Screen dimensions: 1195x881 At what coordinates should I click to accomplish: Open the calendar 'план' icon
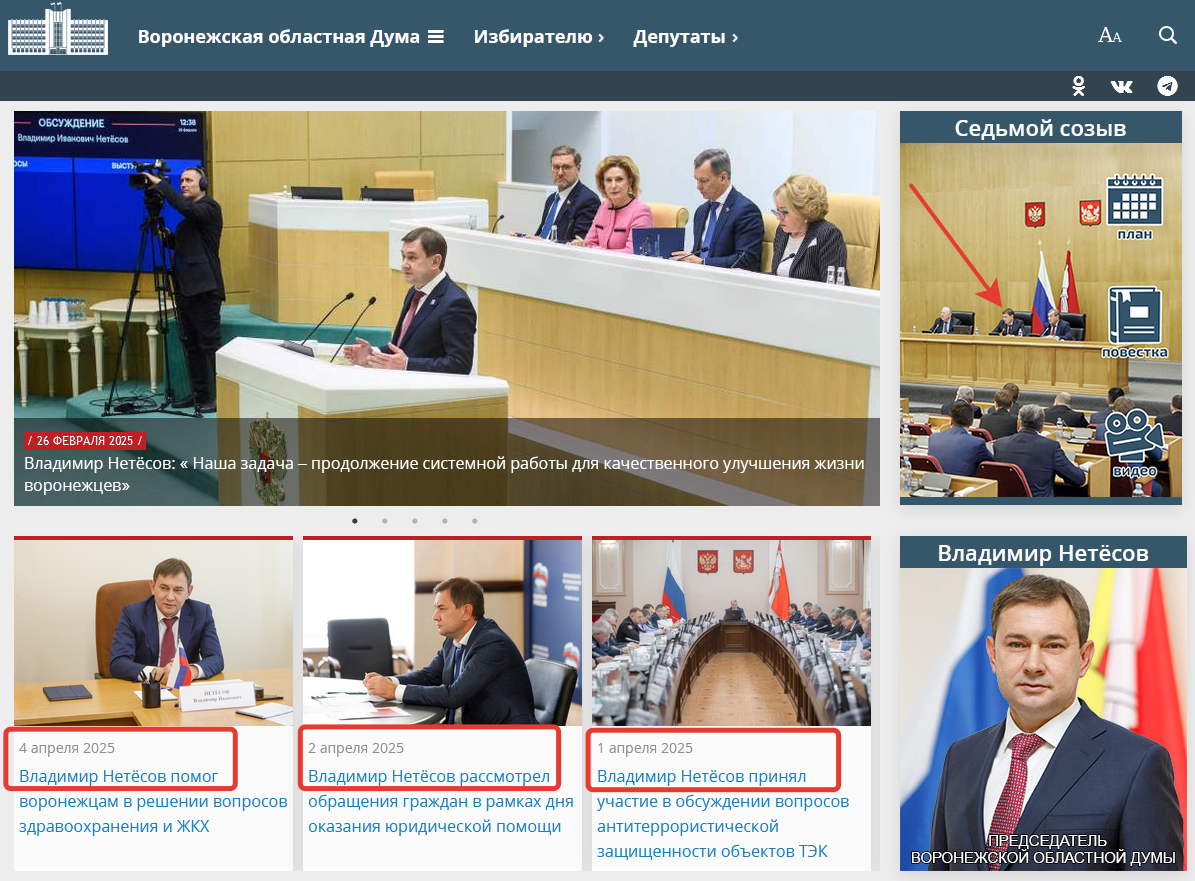click(x=1135, y=207)
